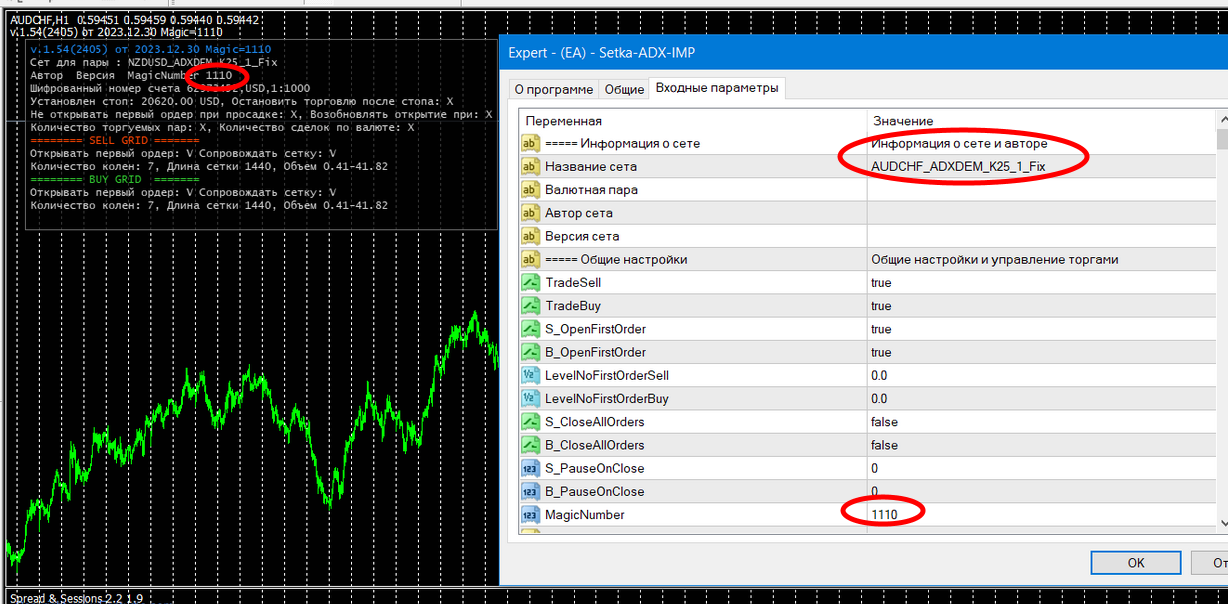Switch to the О программе tab
Image resolution: width=1228 pixels, height=604 pixels.
(553, 90)
